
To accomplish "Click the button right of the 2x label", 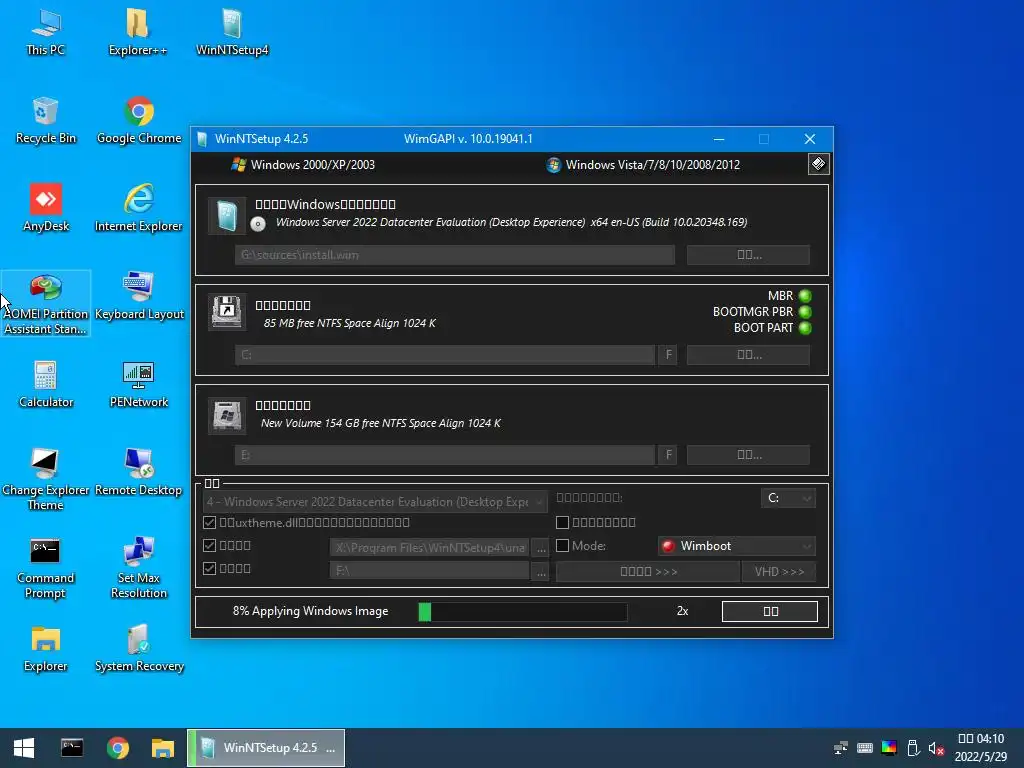I will point(770,611).
